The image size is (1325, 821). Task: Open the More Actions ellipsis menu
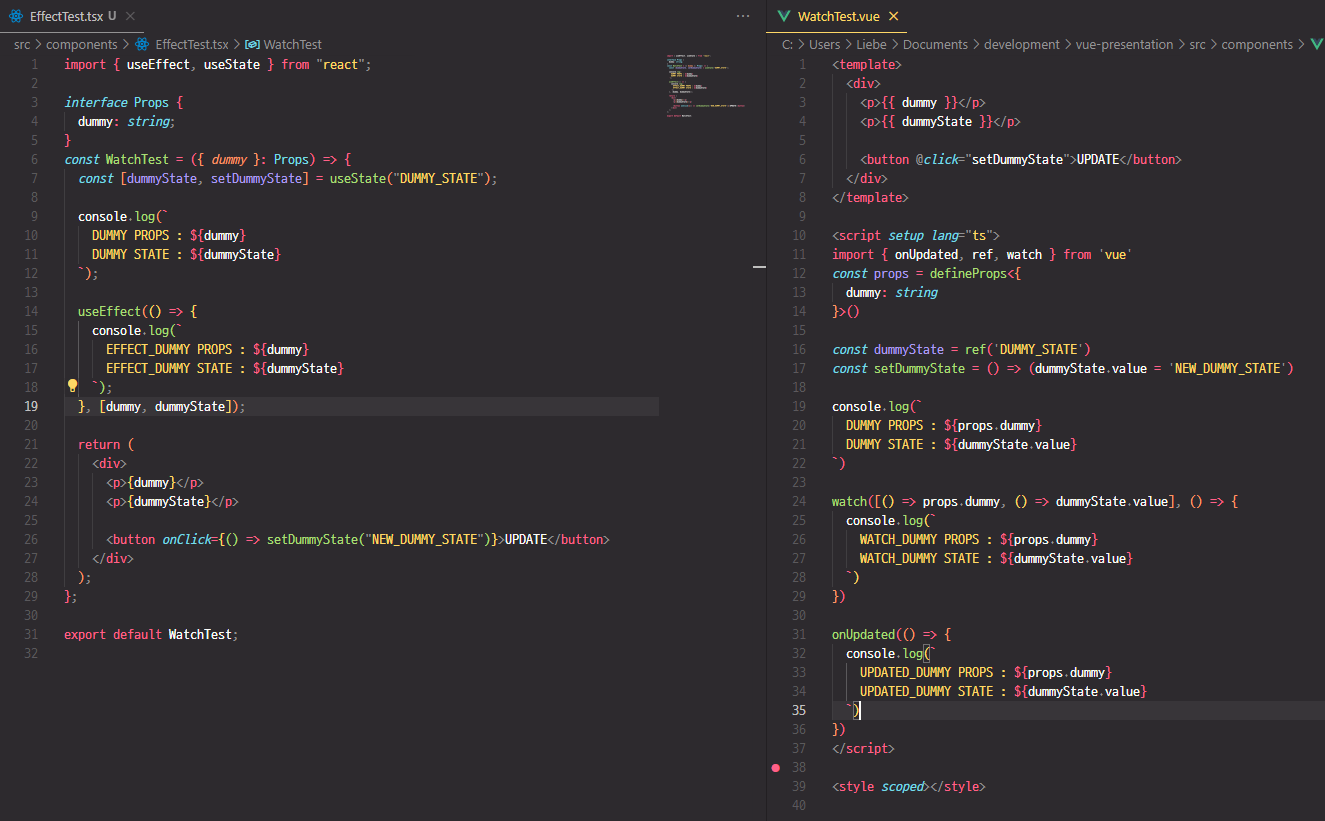[742, 17]
